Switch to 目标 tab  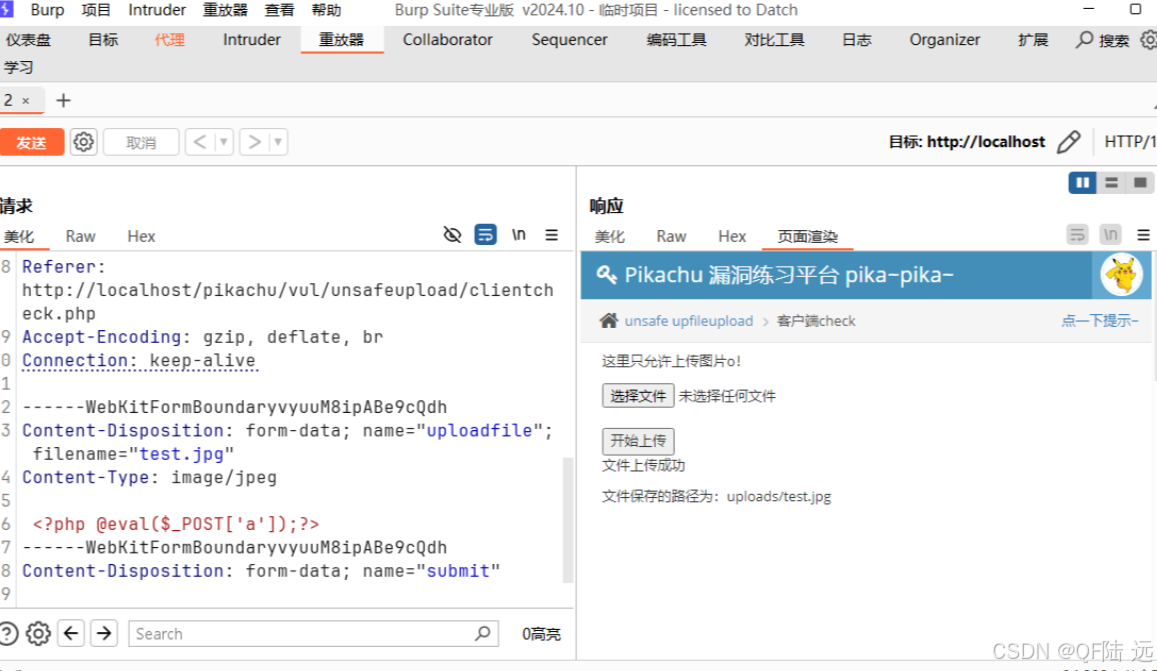[x=103, y=40]
